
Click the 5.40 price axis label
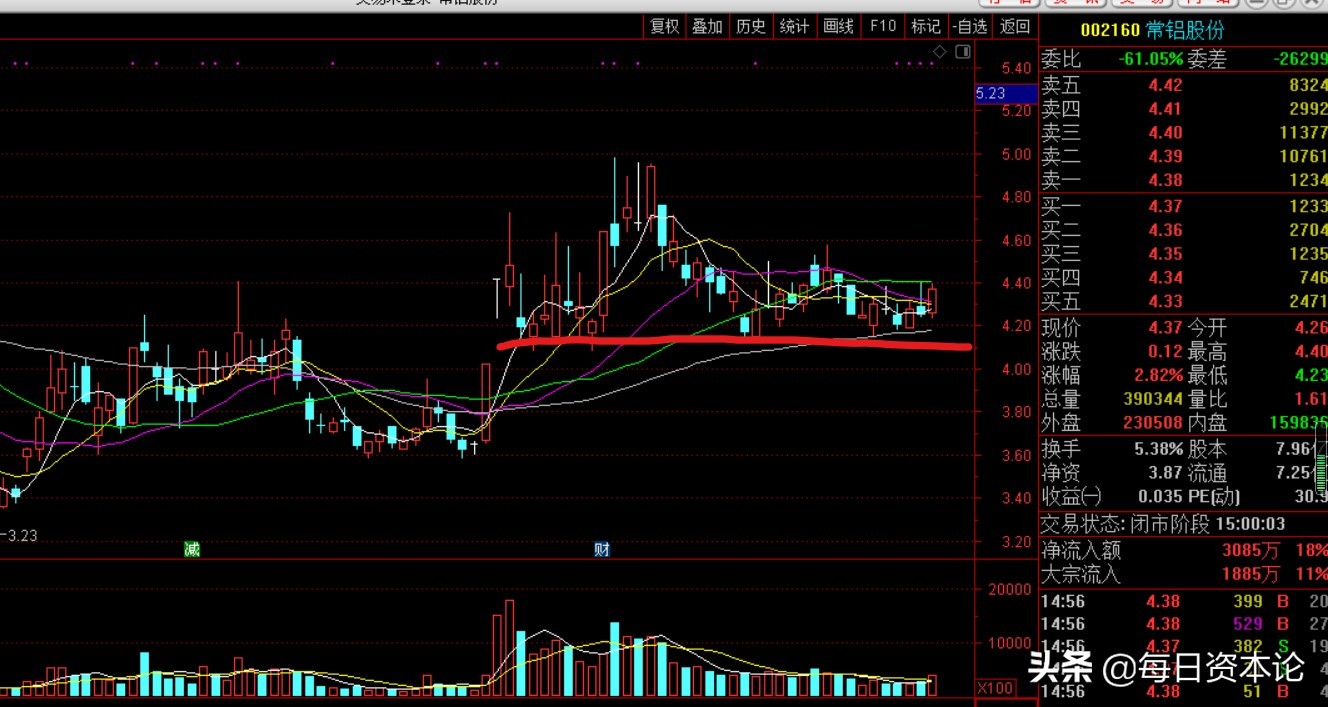tap(1016, 69)
